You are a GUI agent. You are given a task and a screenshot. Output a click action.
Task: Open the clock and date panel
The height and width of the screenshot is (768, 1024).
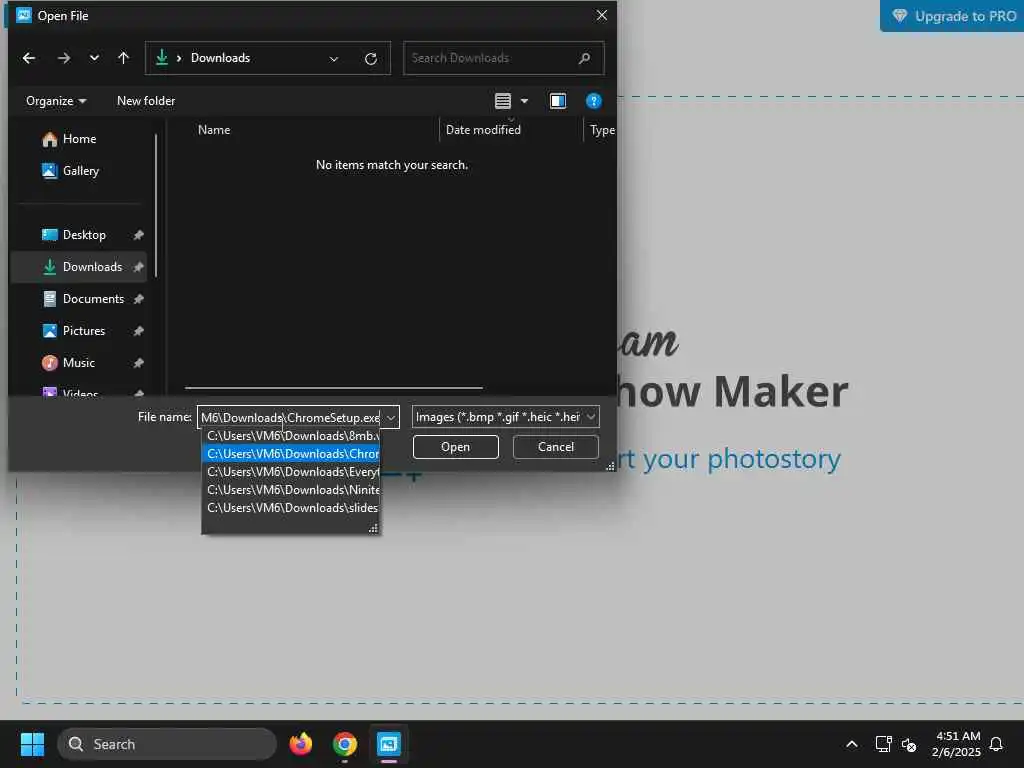956,744
